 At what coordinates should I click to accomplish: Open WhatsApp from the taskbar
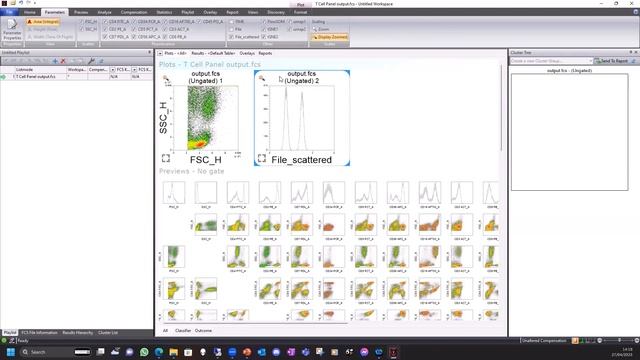(x=144, y=352)
